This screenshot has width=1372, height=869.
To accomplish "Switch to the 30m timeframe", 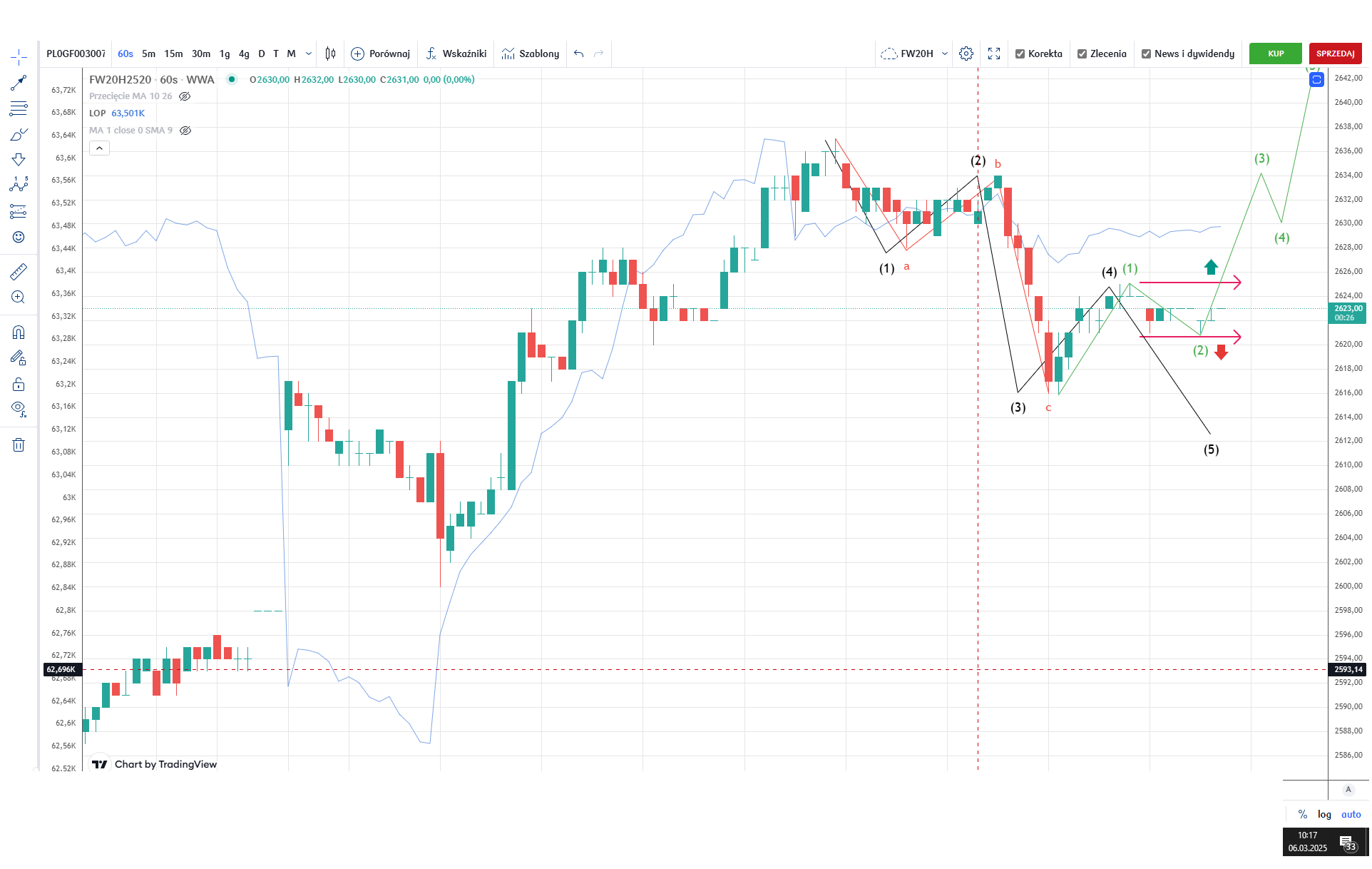I will click(x=201, y=54).
